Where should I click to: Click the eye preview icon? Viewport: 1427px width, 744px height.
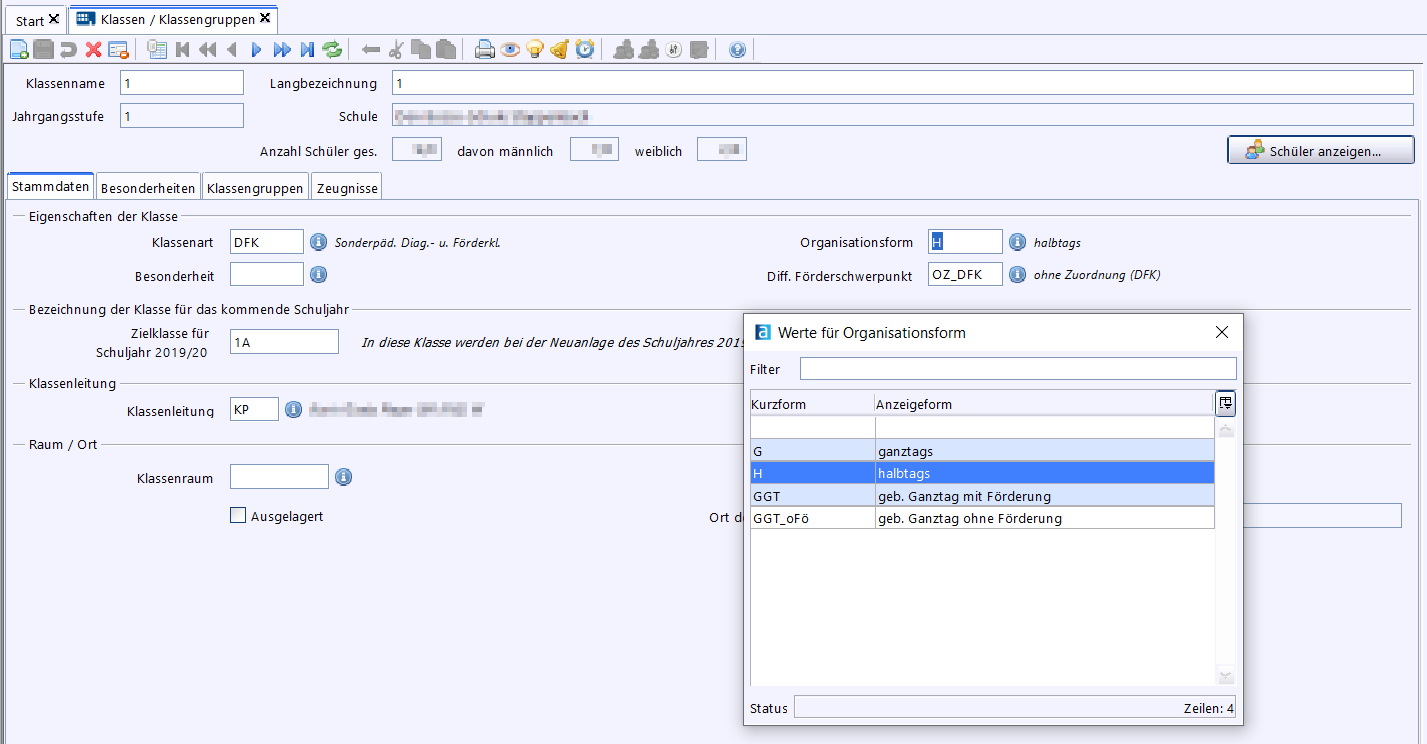coord(510,49)
